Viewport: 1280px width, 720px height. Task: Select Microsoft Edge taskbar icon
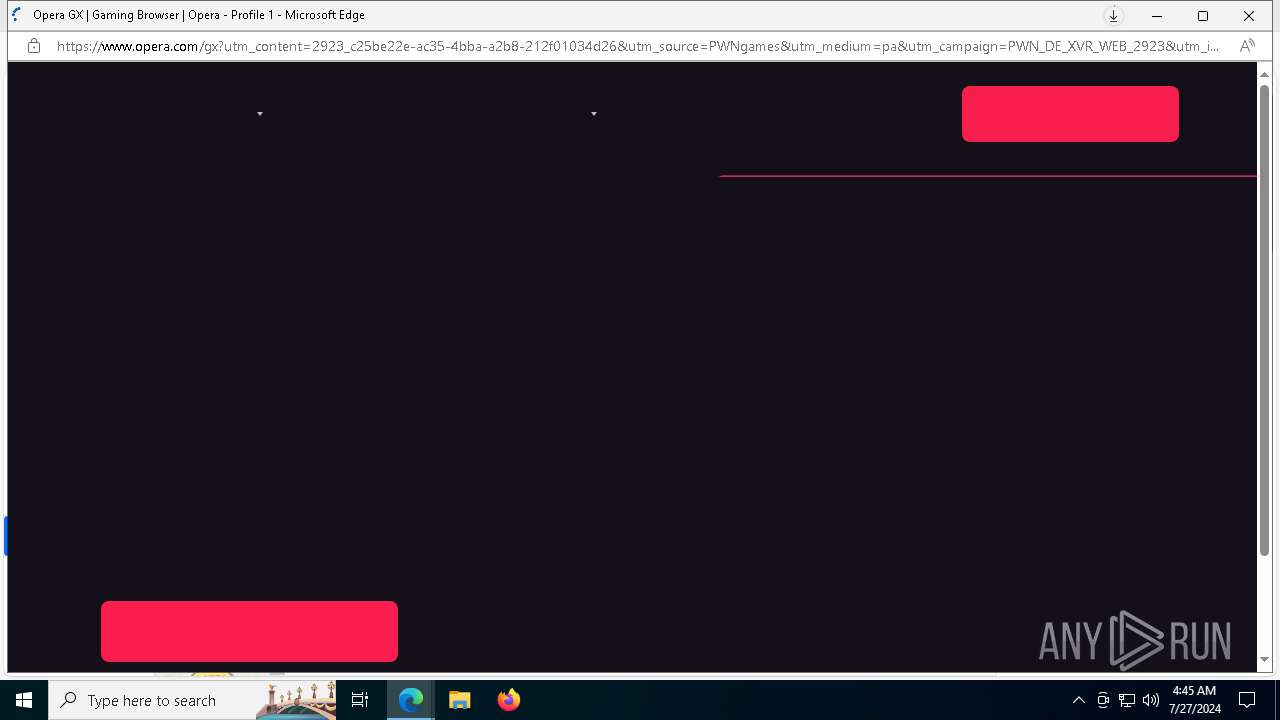(411, 700)
